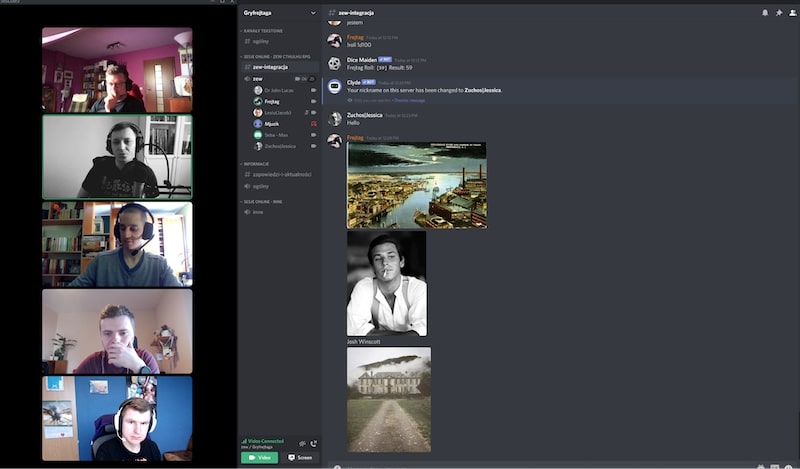Click Seba - Max's green avatar in the voice list
The image size is (800, 469).
(x=258, y=135)
